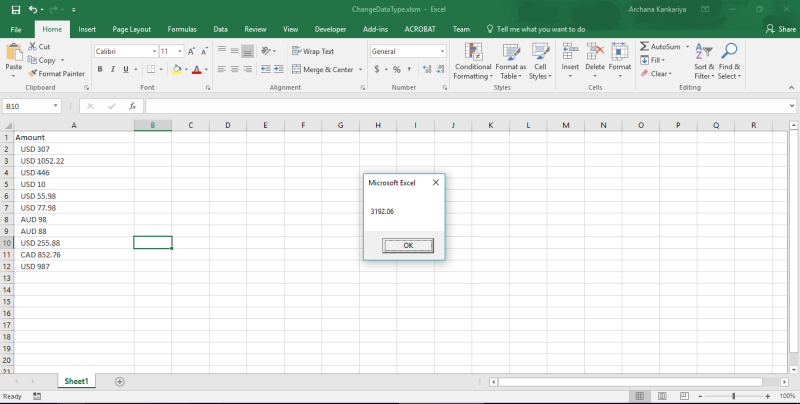800x404 pixels.
Task: Switch to the Formulas tab
Action: 182,30
